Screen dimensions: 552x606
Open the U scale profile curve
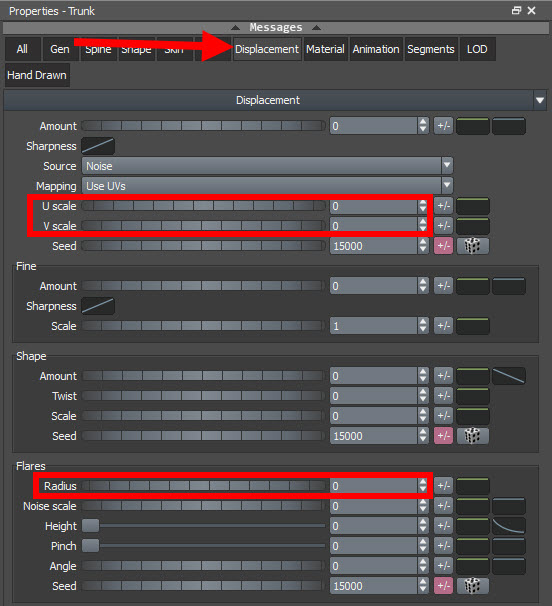coord(472,206)
